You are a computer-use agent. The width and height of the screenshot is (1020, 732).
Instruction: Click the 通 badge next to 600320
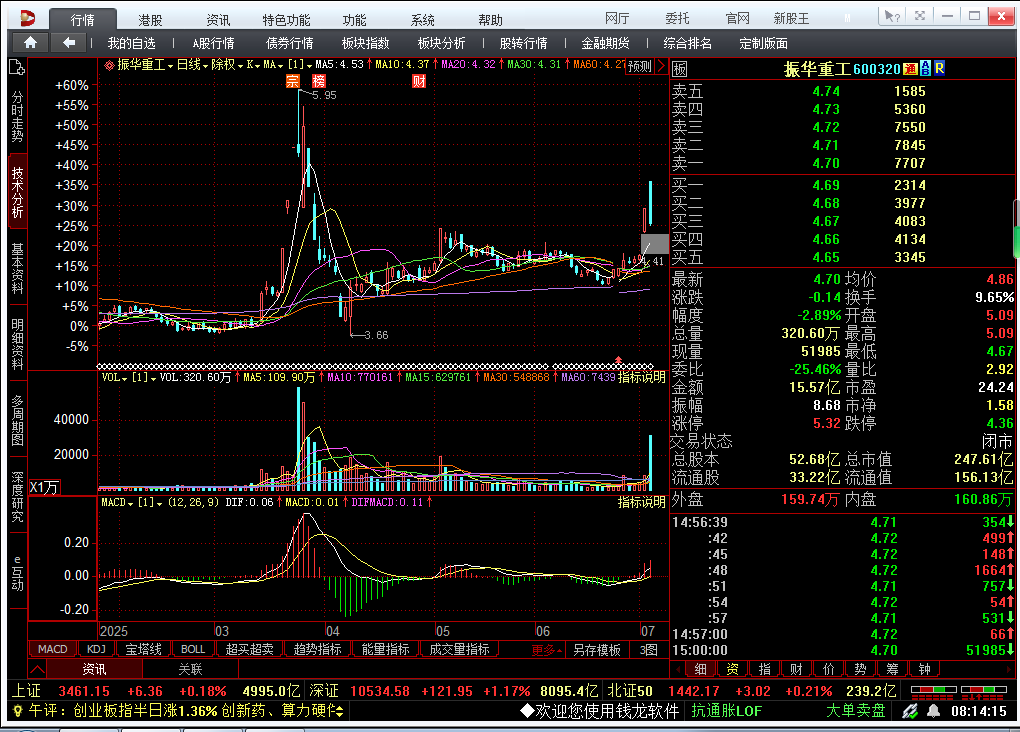tap(910, 68)
